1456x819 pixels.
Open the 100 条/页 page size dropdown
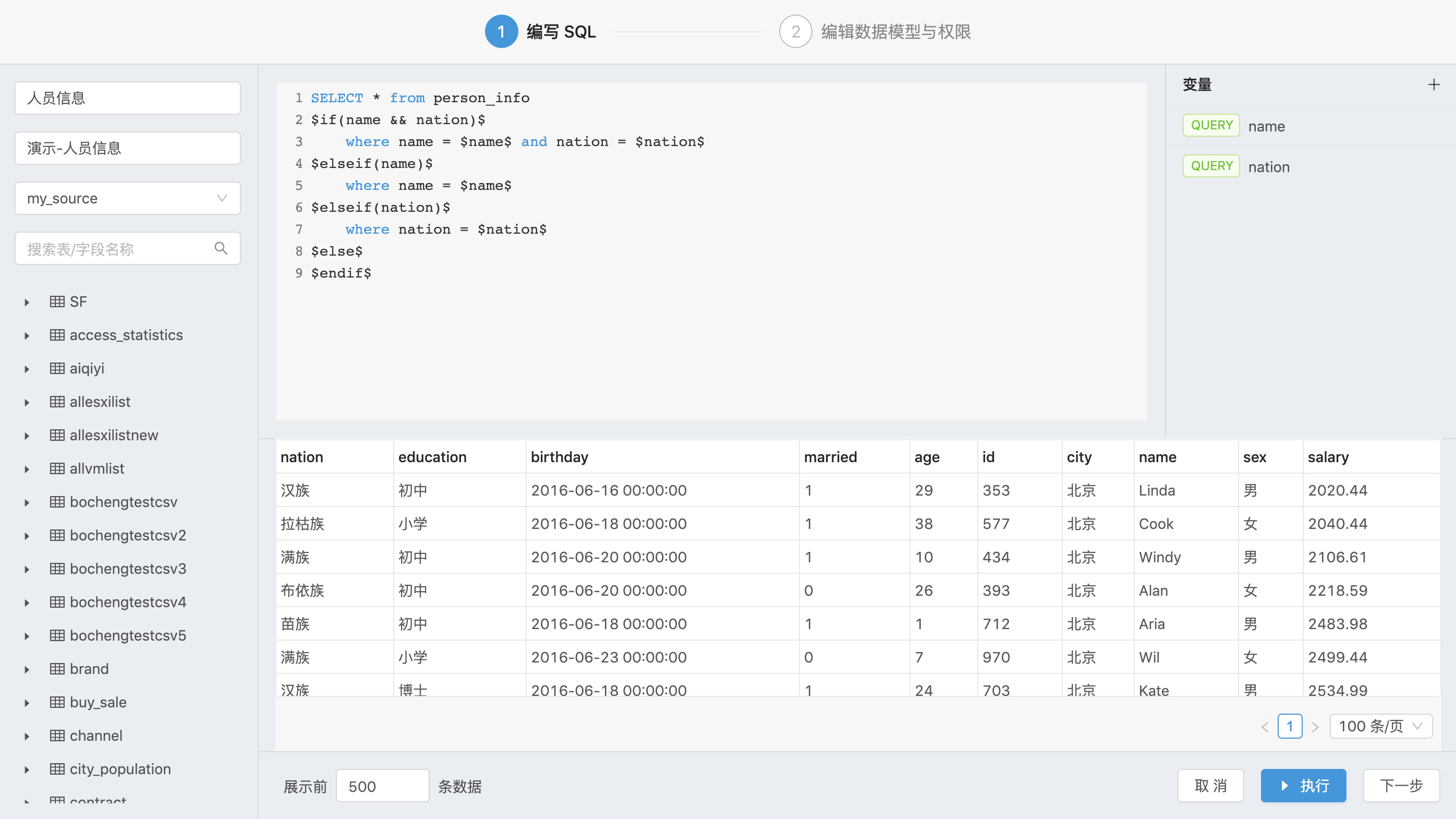[x=1380, y=726]
